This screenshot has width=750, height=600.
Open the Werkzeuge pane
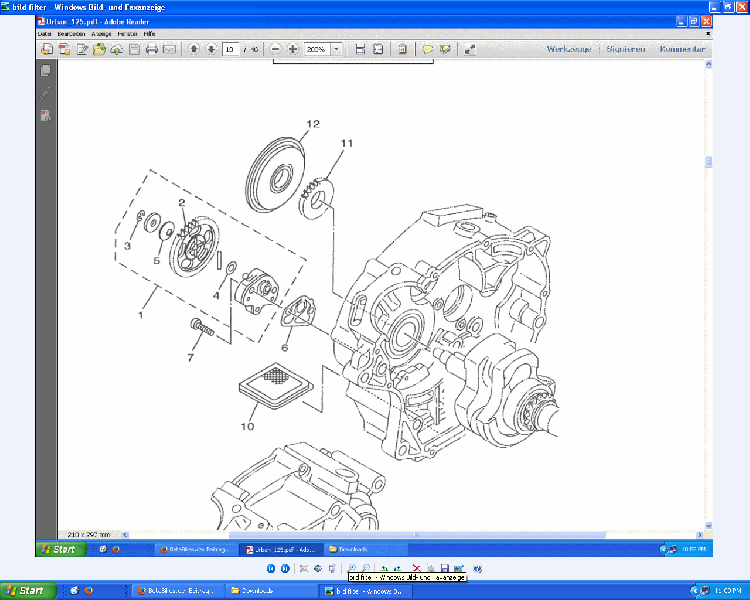click(x=568, y=49)
